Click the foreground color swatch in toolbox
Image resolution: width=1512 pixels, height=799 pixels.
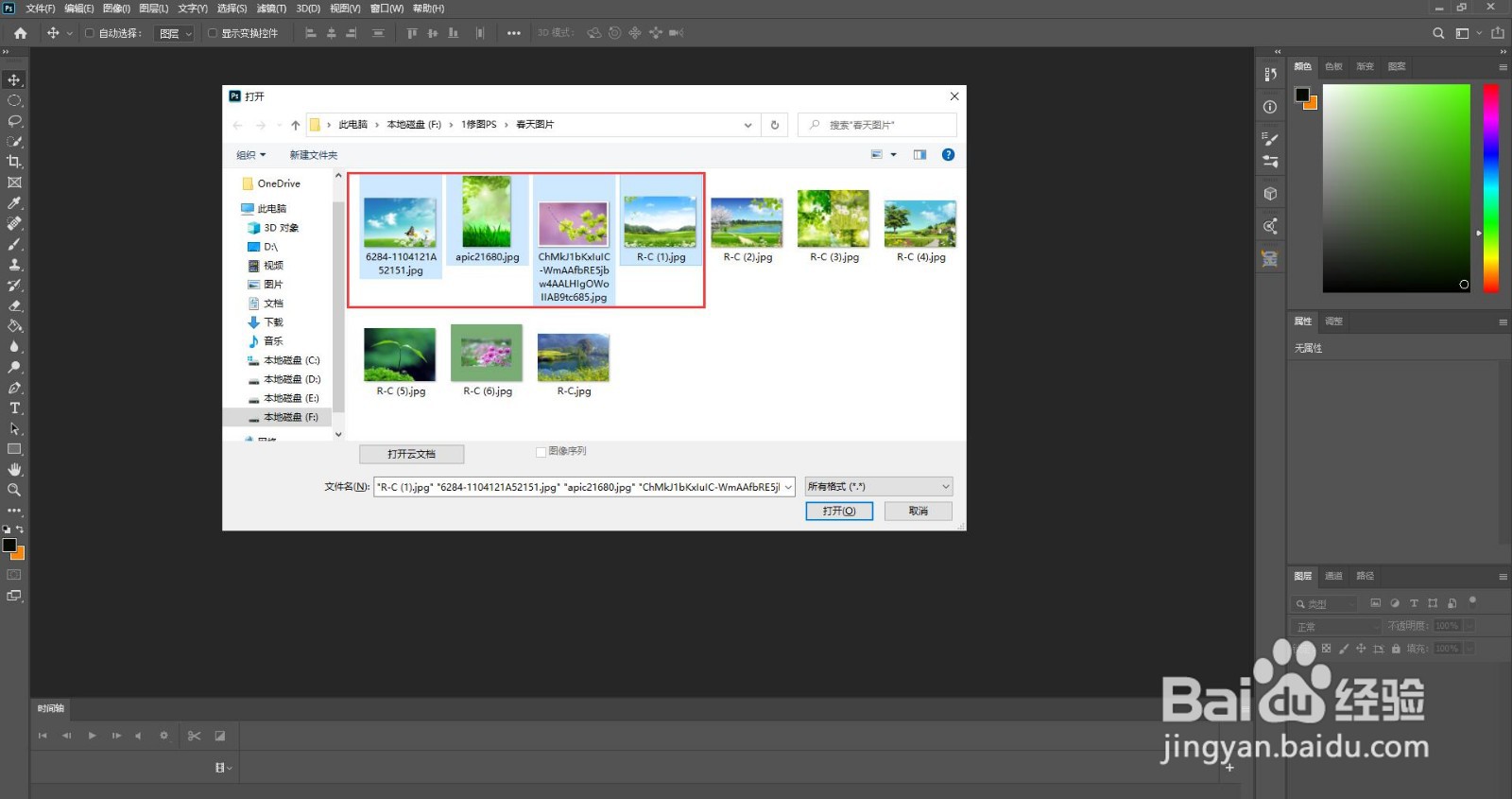coord(9,545)
